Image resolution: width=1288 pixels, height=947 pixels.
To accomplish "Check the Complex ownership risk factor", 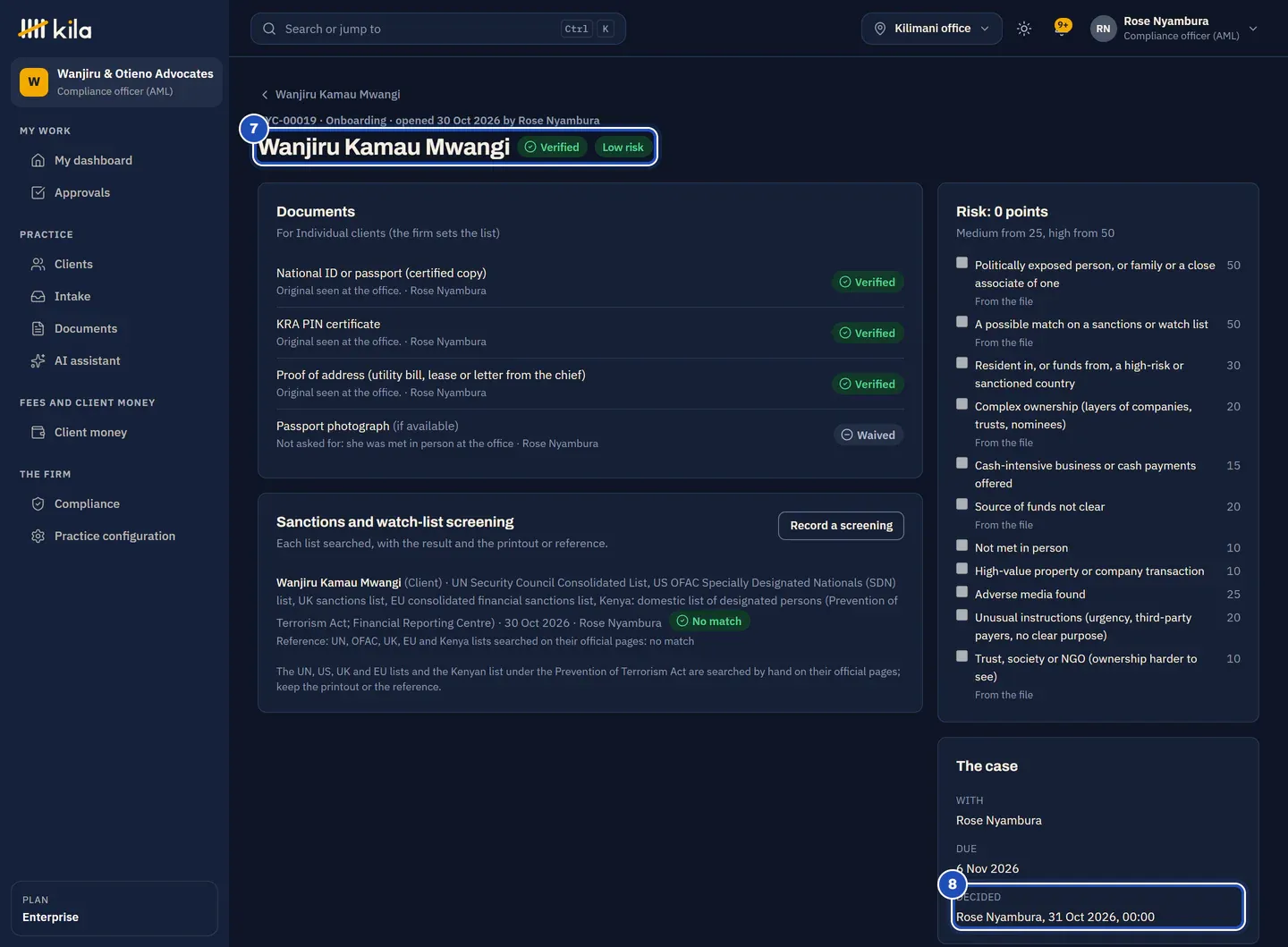I will click(962, 404).
